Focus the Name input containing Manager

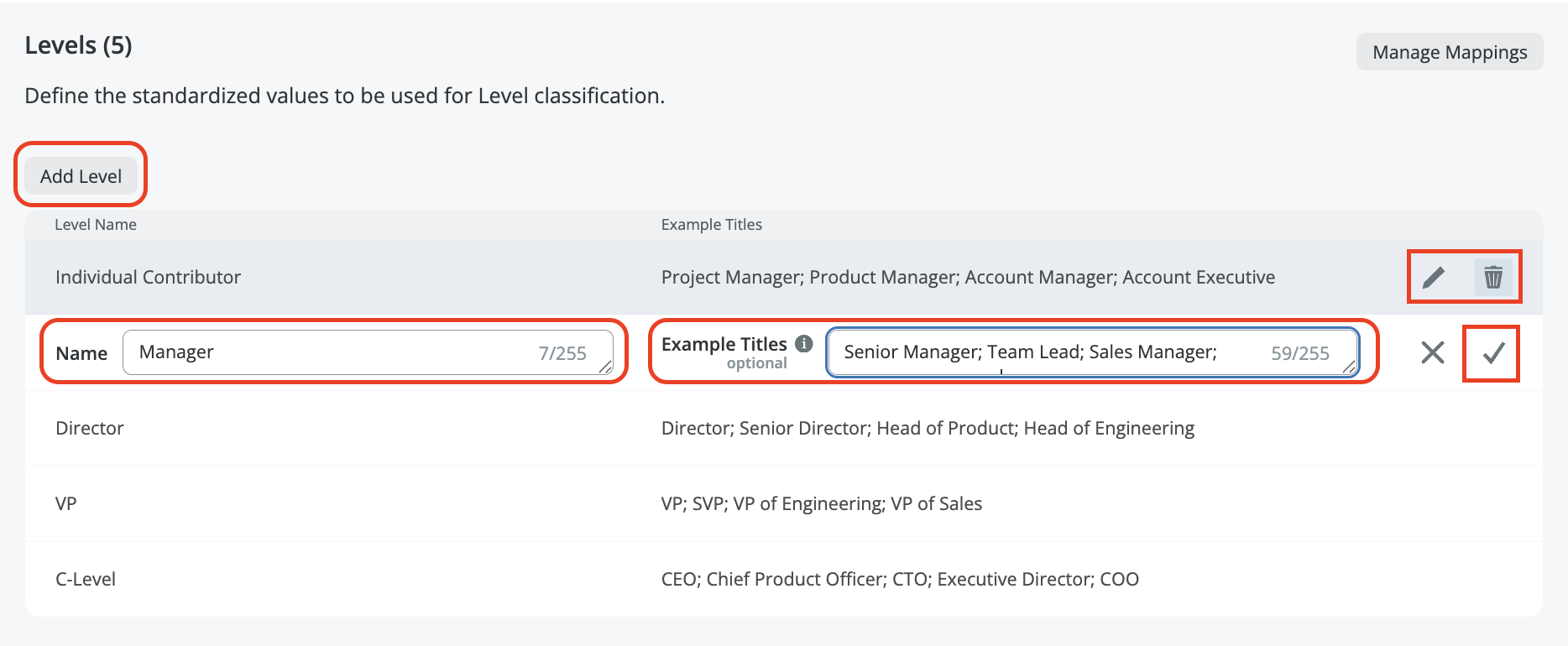(x=336, y=352)
